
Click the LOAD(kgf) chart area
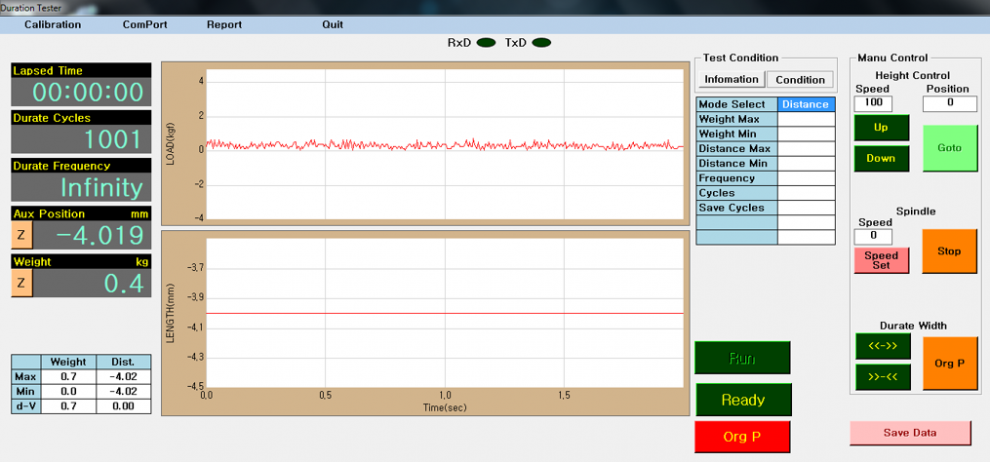[445, 144]
